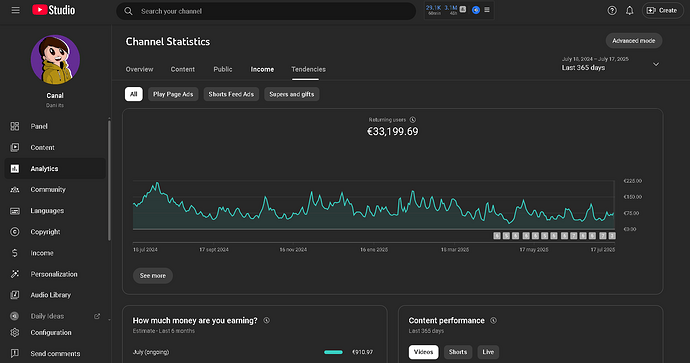
Task: Select the Supers and gifts filter
Action: point(292,94)
